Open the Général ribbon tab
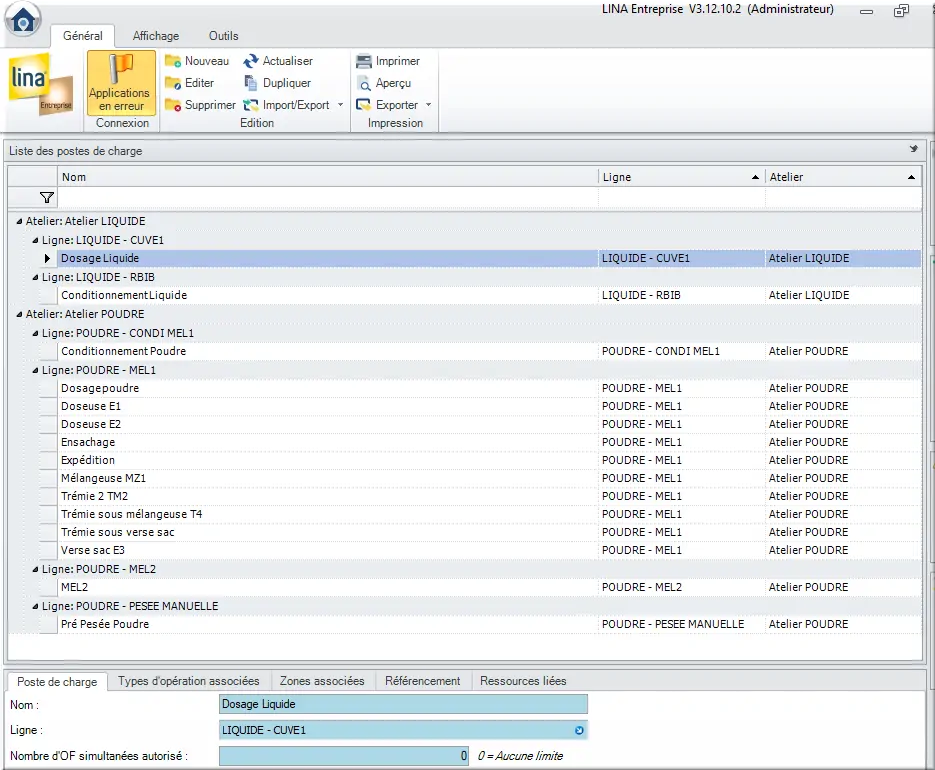Viewport: 935px width, 770px height. (83, 36)
